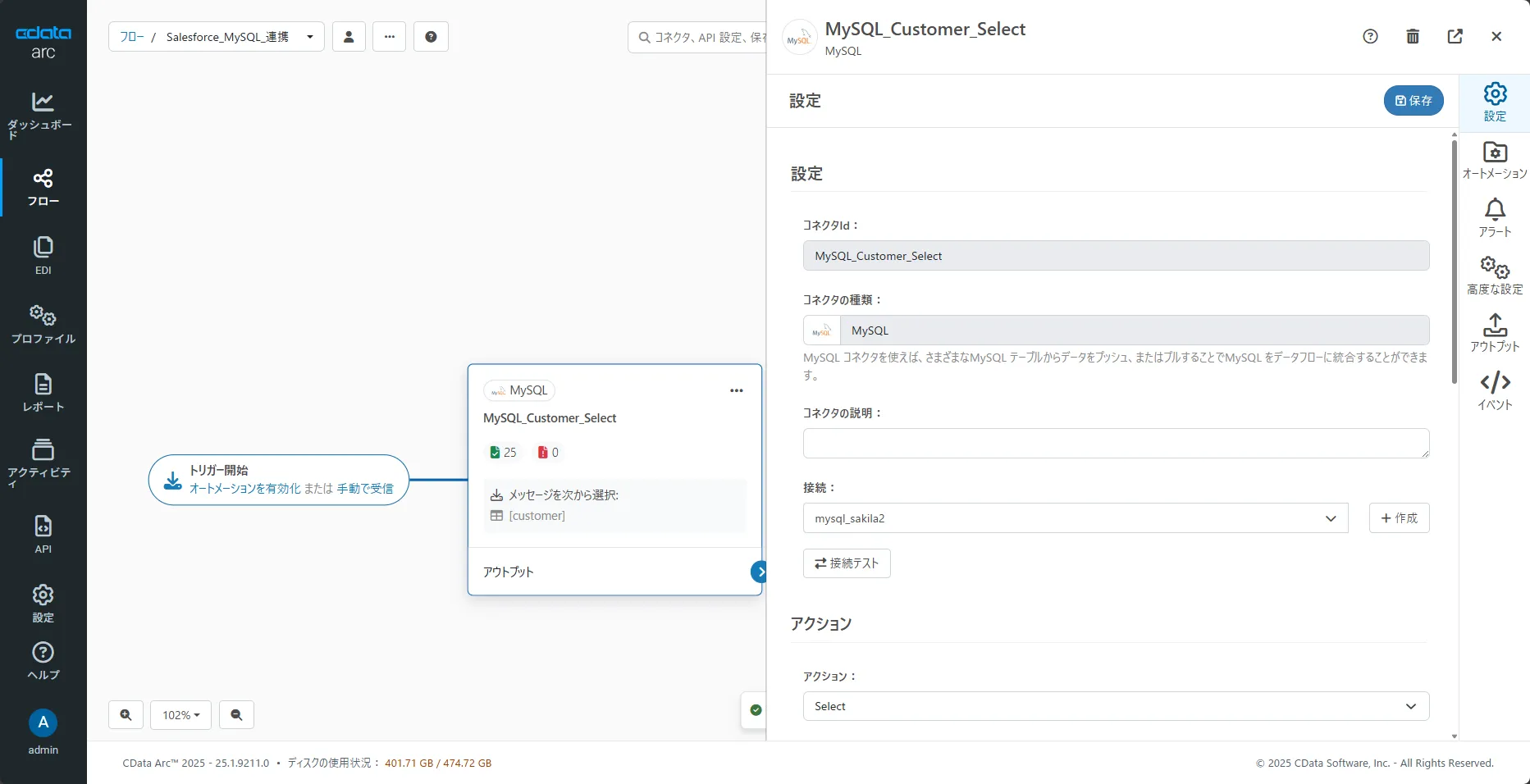Click the CData Arc logo

click(43, 42)
